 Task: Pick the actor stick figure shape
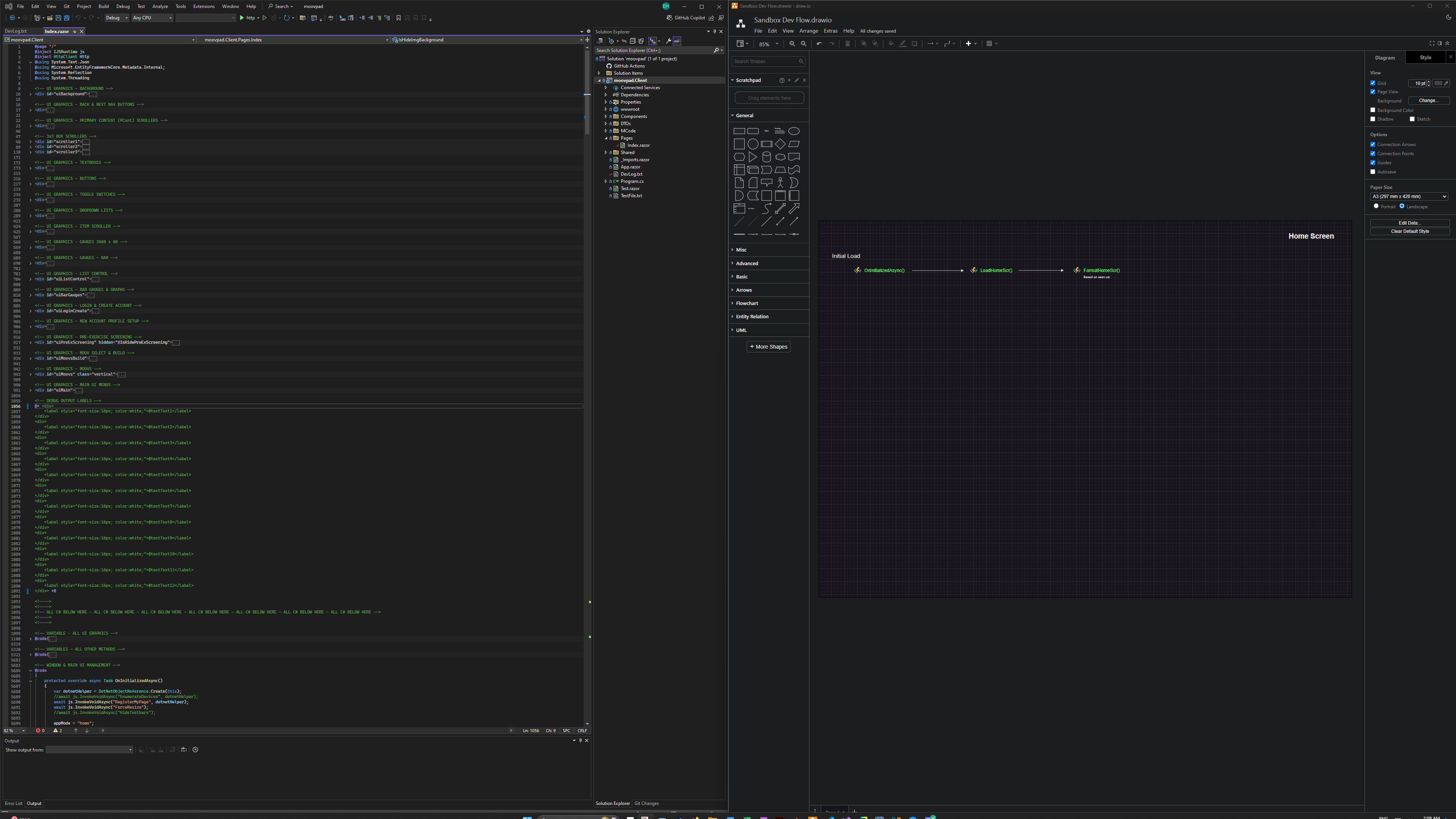780,182
